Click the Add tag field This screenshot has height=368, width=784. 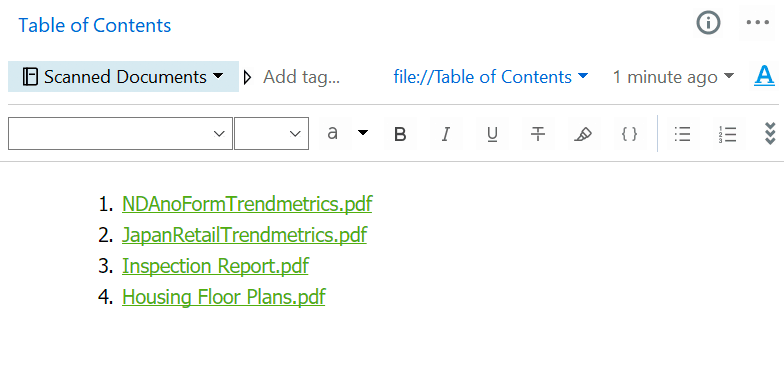[x=302, y=77]
